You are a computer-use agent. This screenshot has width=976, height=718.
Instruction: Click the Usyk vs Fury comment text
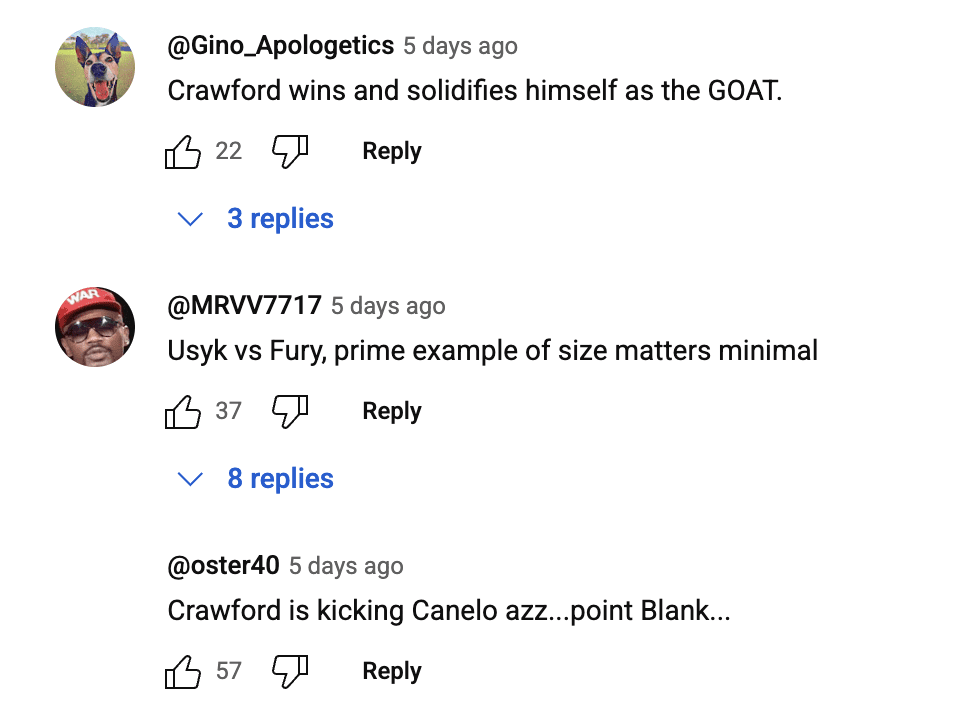point(492,351)
